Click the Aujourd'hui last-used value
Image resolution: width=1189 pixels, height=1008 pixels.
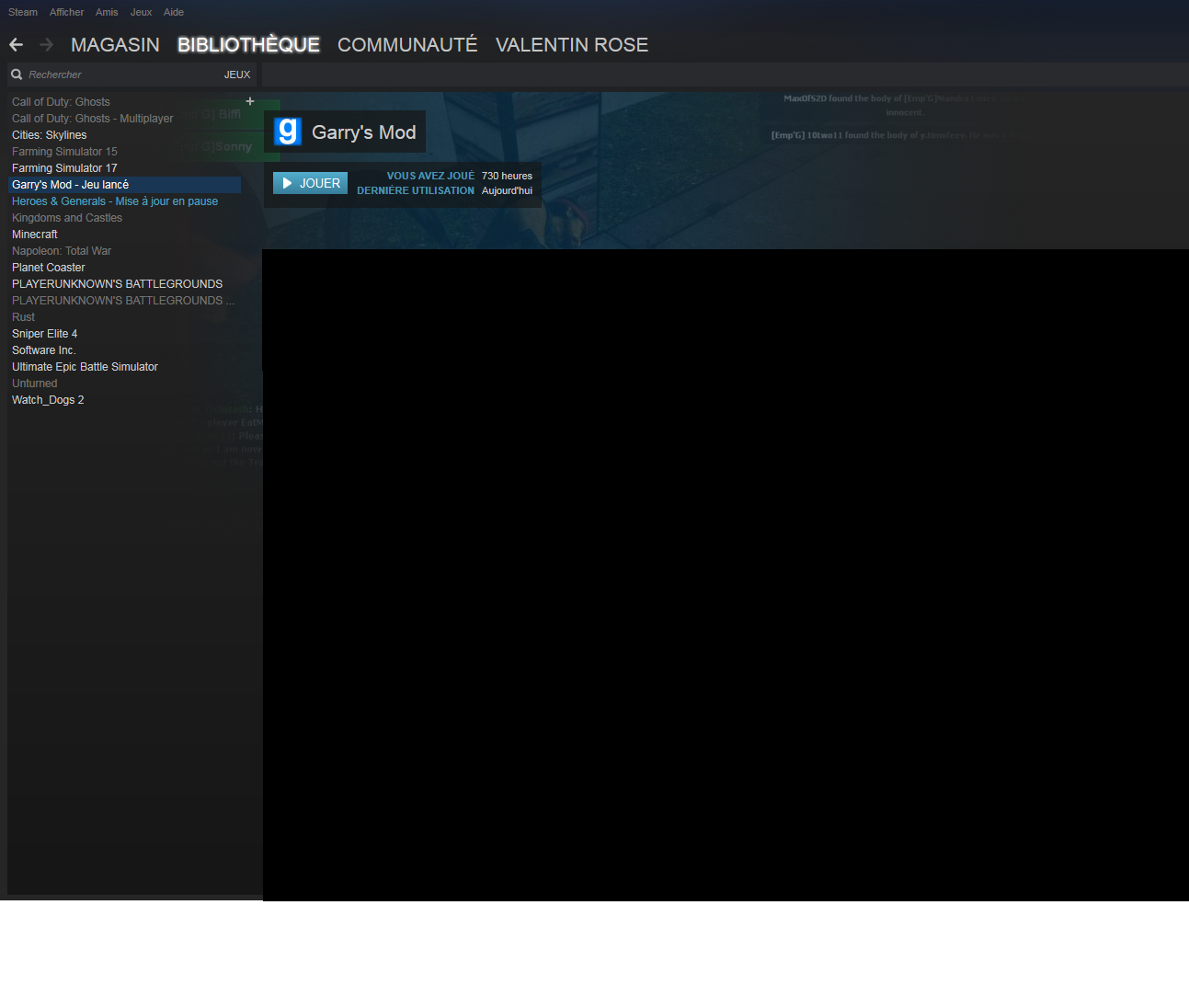507,190
